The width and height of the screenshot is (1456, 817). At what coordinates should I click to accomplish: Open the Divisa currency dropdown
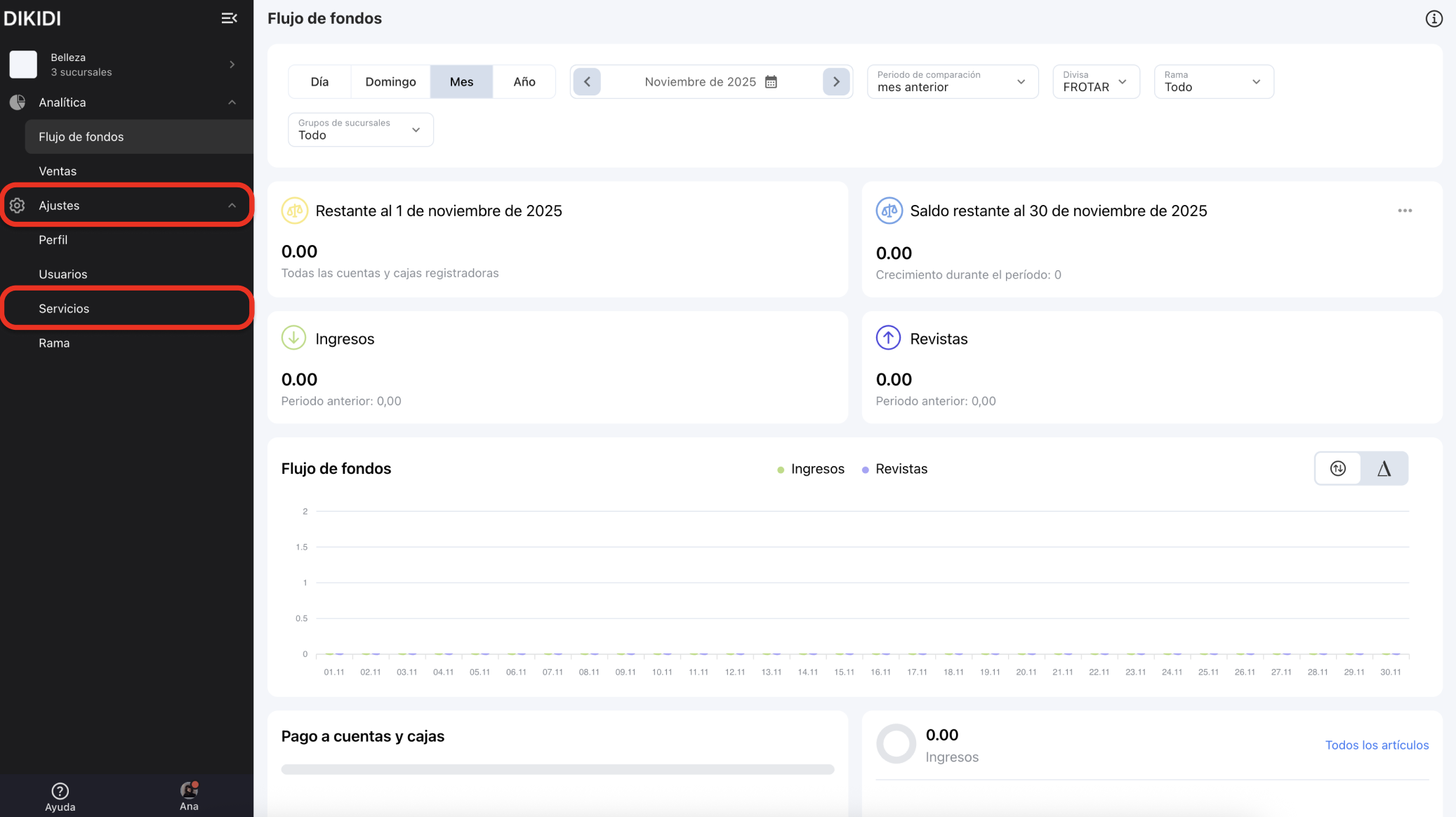coord(1095,82)
